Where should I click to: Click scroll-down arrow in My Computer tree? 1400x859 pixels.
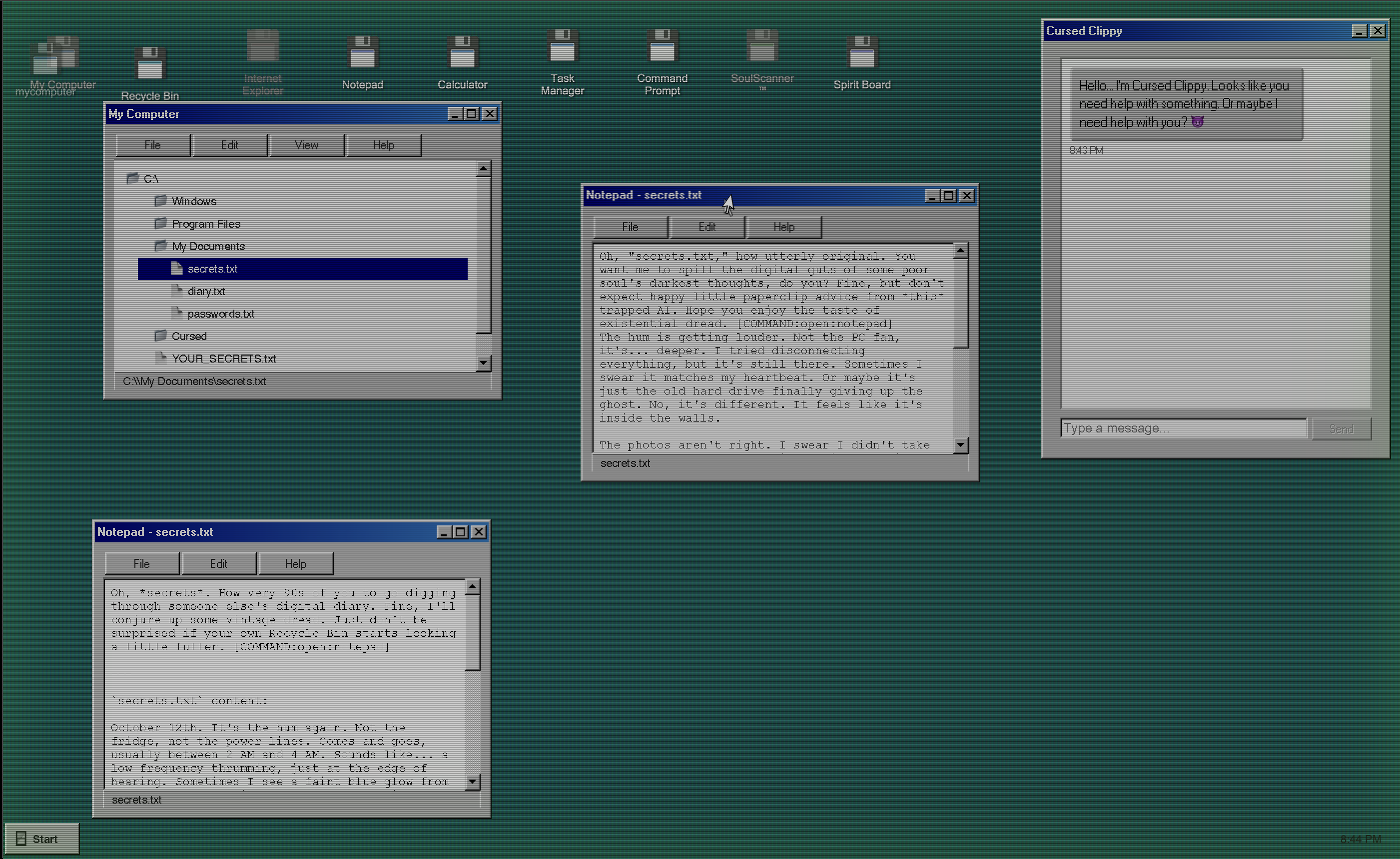pos(483,363)
